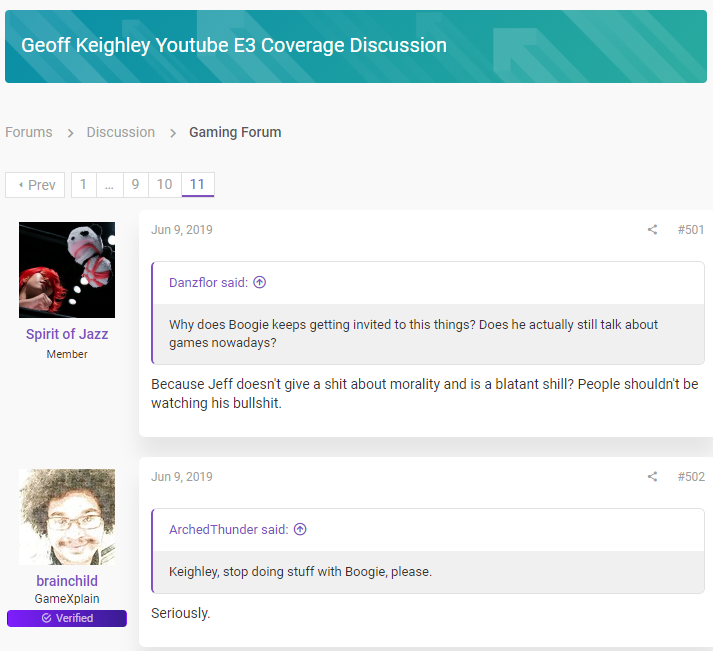Click share icon on post #501
Screen dimensions: 713x651
[653, 230]
